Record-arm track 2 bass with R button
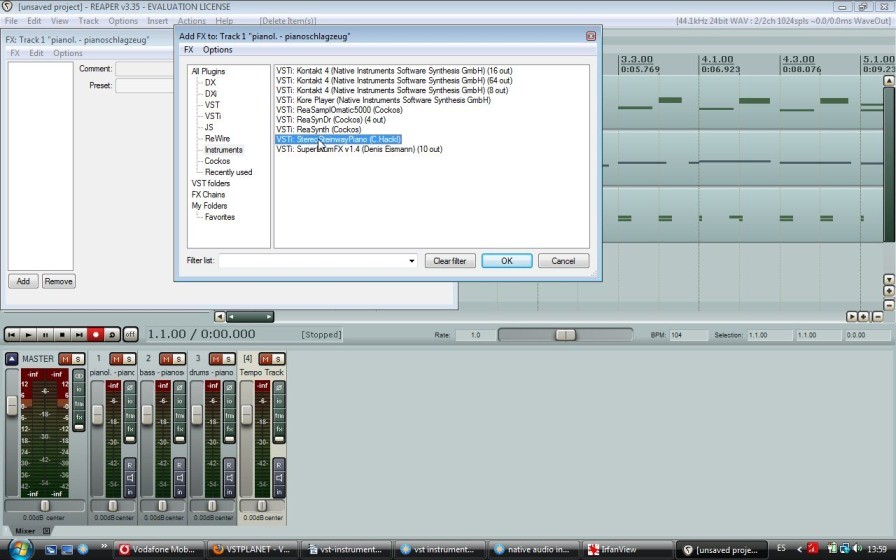The image size is (896, 560). (179, 465)
